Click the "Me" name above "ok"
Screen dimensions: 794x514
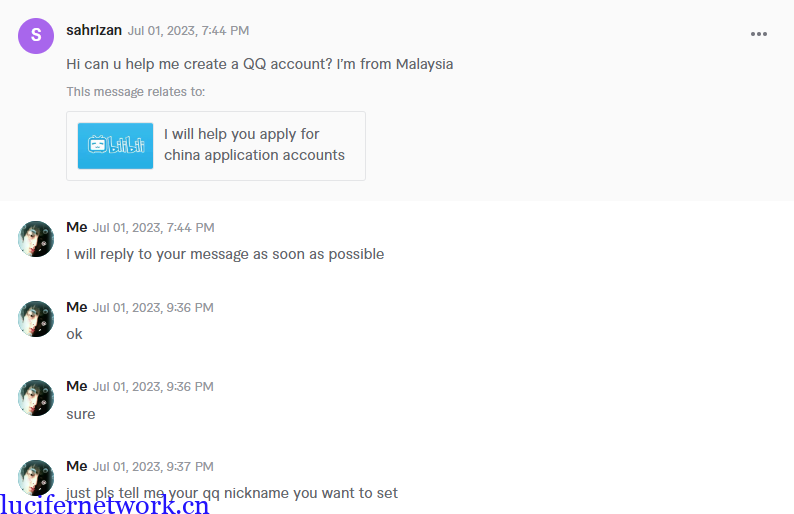pyautogui.click(x=77, y=307)
